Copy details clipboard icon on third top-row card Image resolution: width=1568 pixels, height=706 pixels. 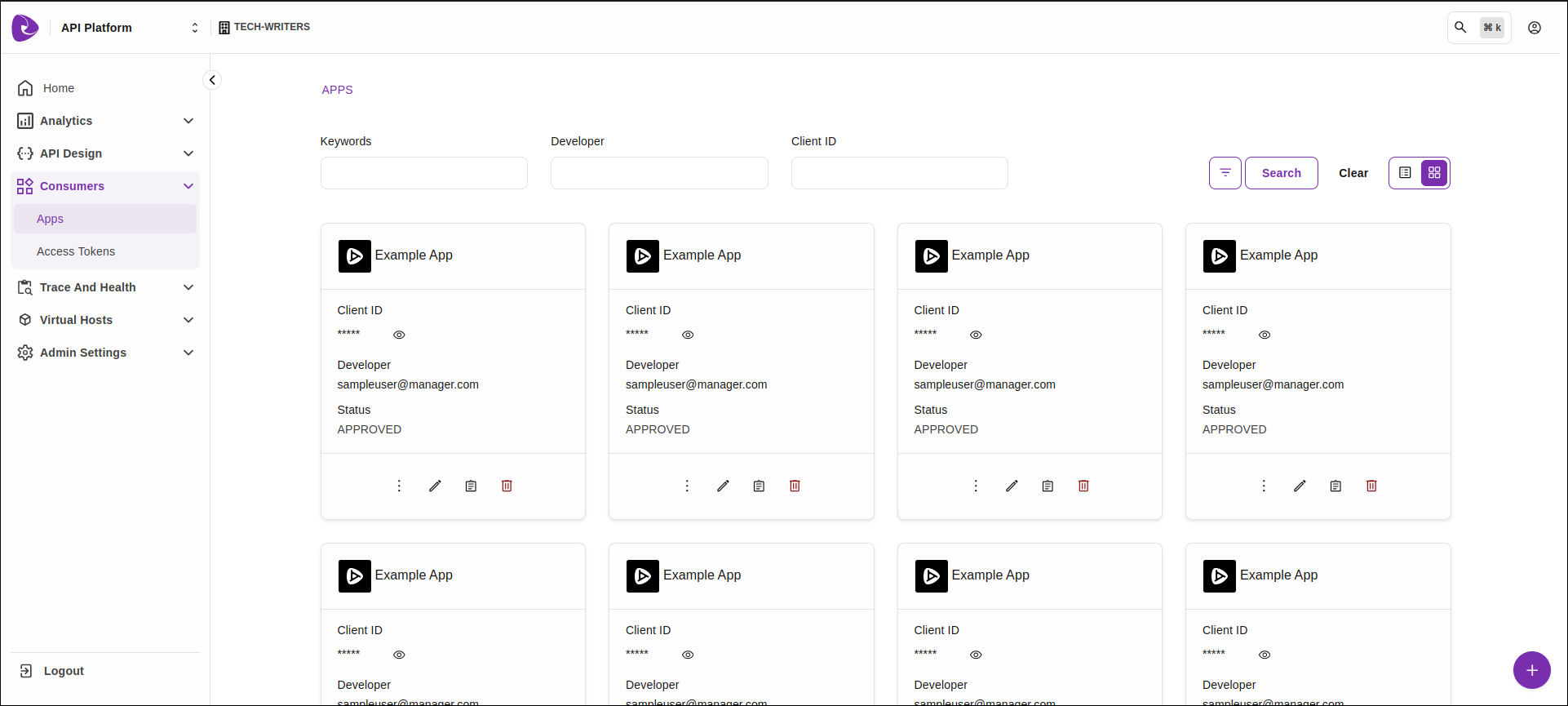point(1048,486)
